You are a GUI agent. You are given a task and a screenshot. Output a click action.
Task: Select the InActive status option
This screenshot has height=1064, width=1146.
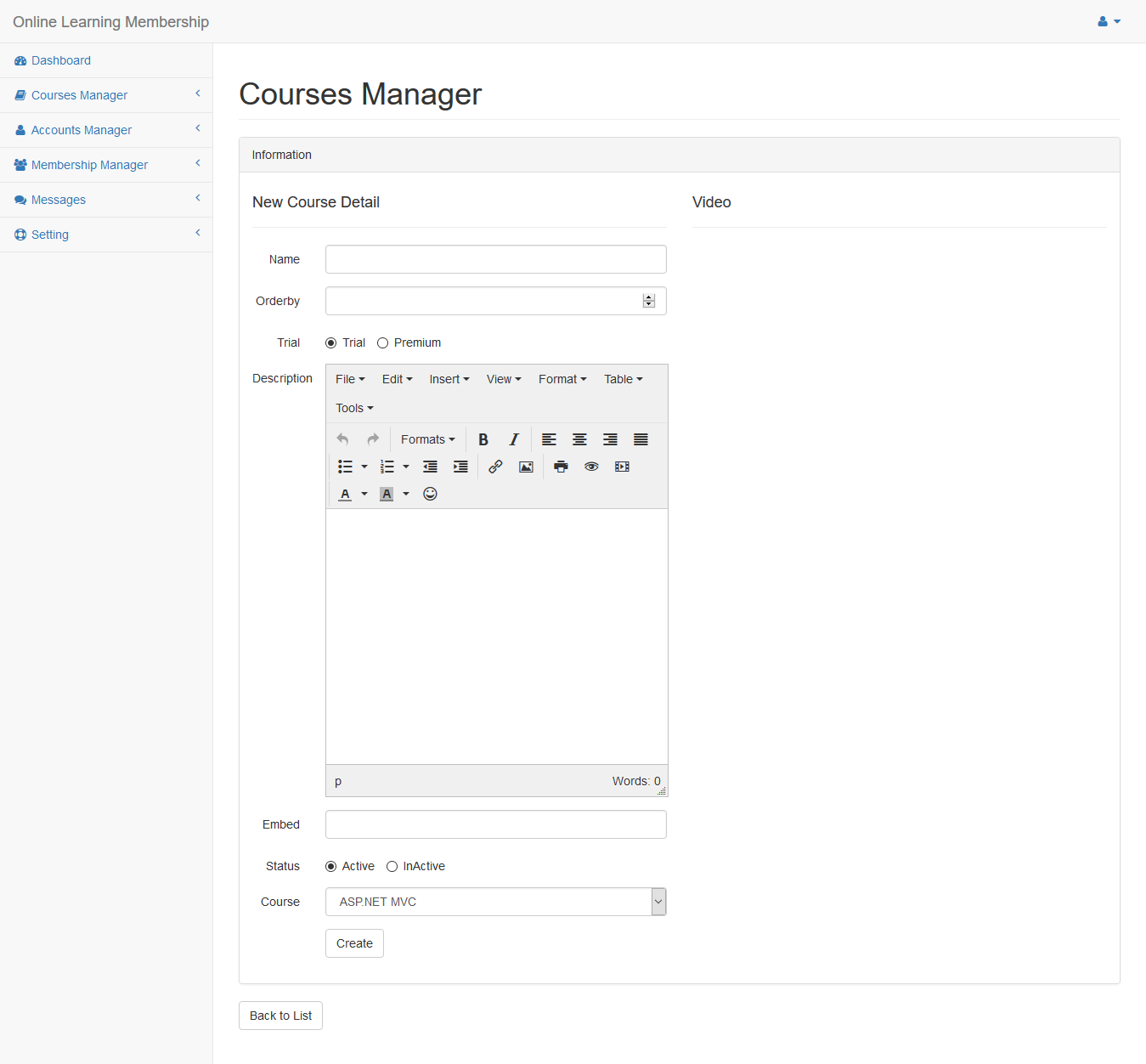[x=392, y=867]
